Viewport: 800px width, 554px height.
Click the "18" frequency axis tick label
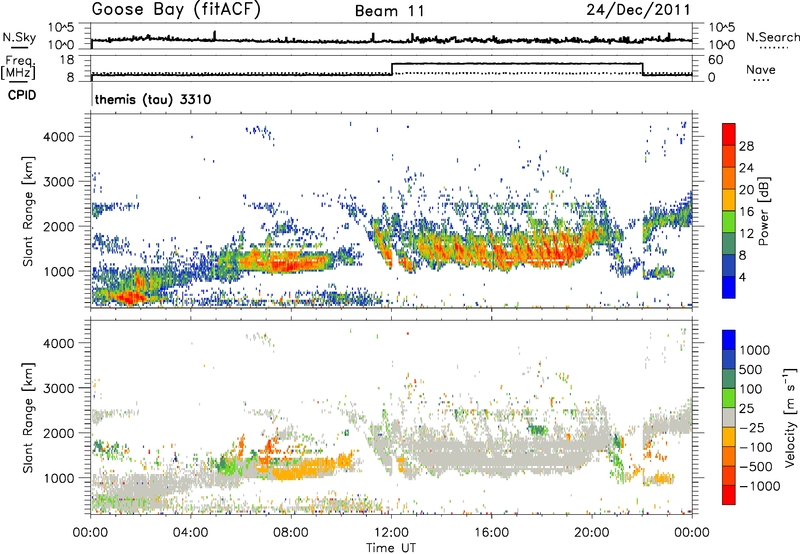tap(67, 60)
